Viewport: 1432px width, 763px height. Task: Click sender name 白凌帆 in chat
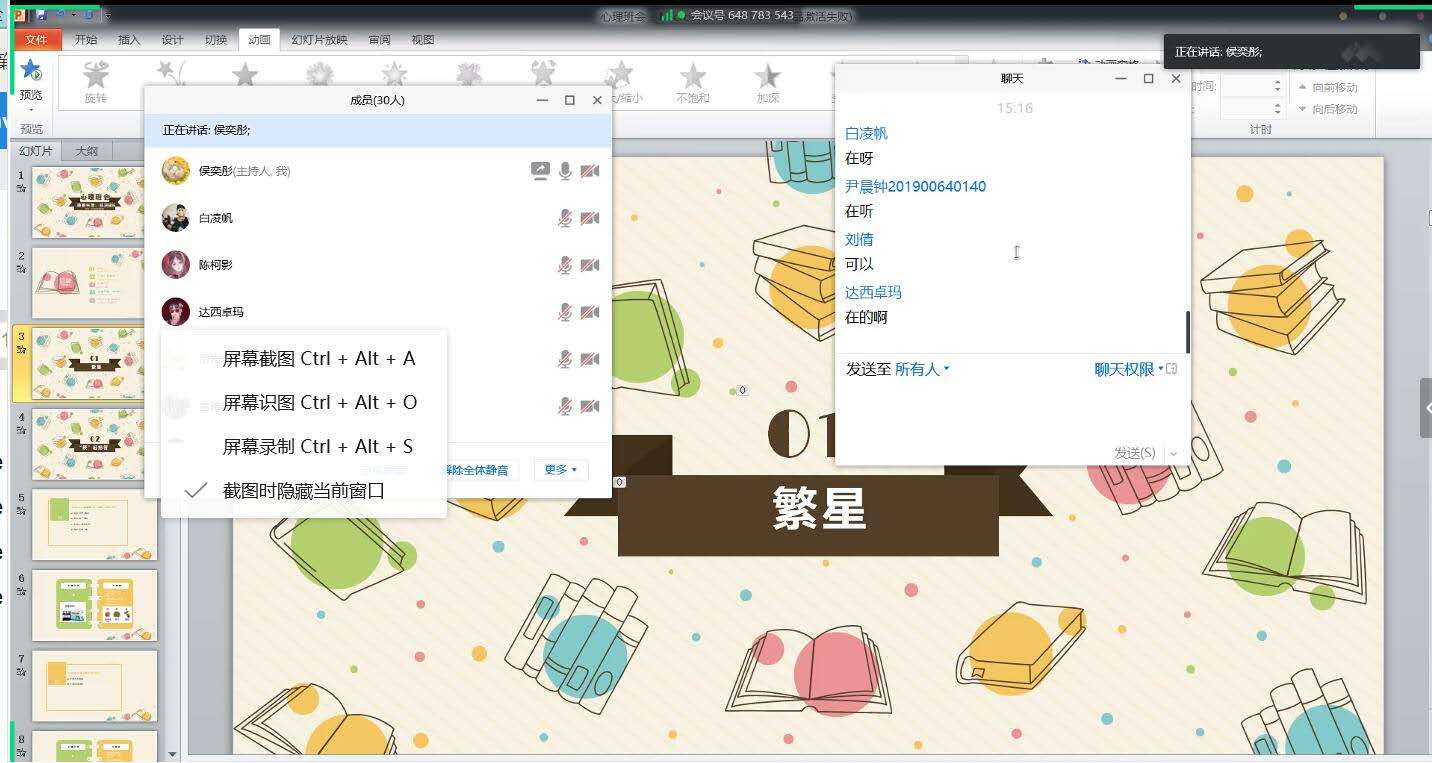pyautogui.click(x=866, y=133)
